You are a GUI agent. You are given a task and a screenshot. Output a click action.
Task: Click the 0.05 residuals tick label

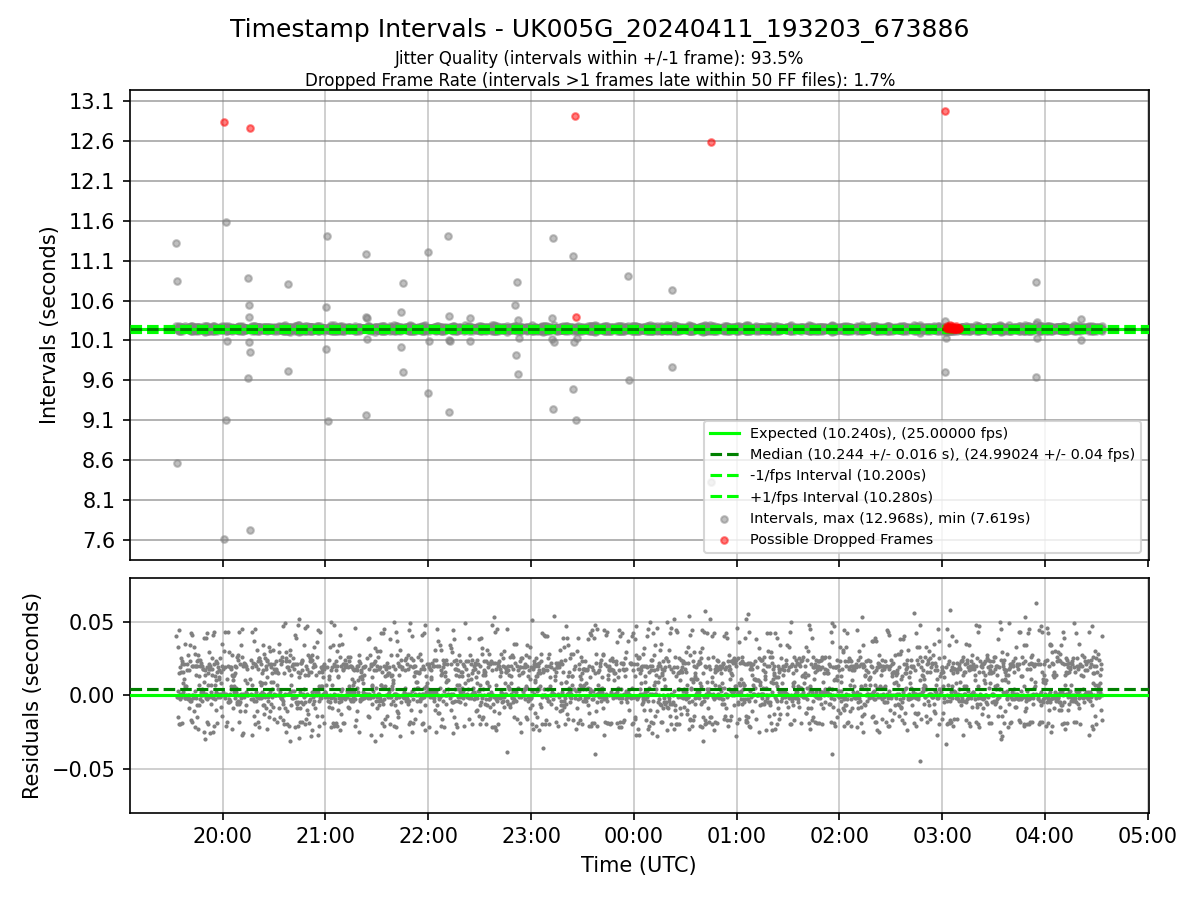93,622
